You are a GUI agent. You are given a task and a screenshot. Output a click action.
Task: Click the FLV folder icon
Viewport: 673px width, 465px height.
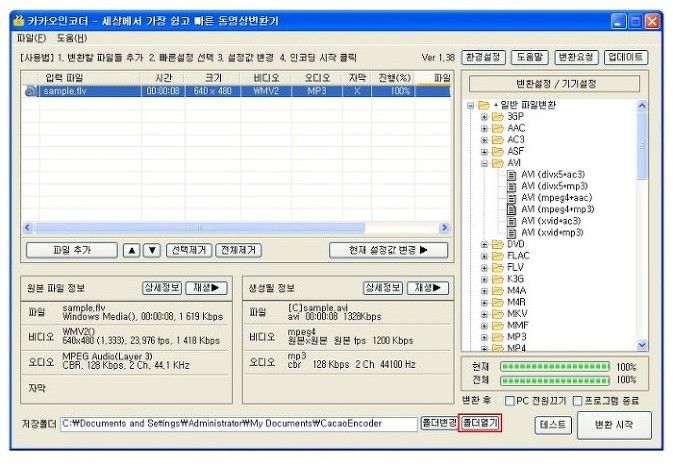point(497,267)
